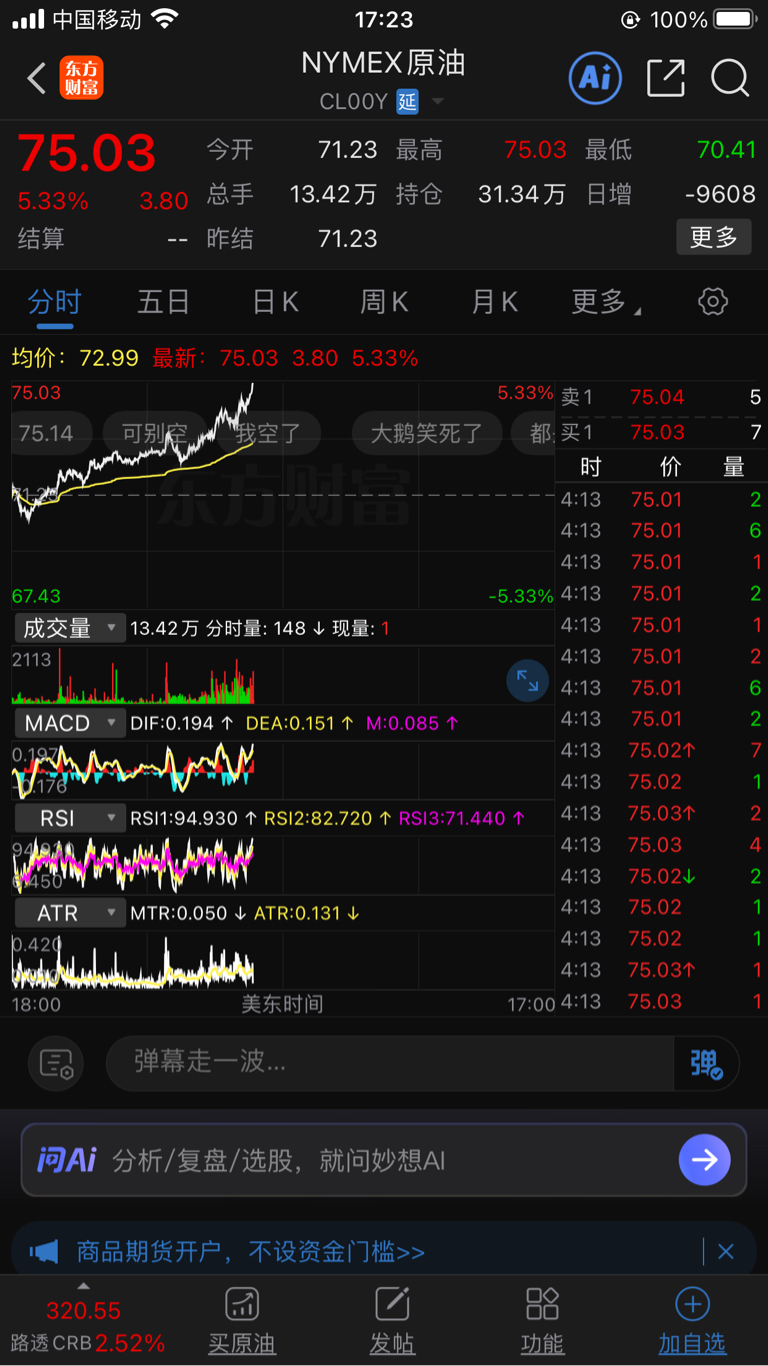Image resolution: width=768 pixels, height=1366 pixels.
Task: Go back with the left arrow
Action: [x=37, y=78]
